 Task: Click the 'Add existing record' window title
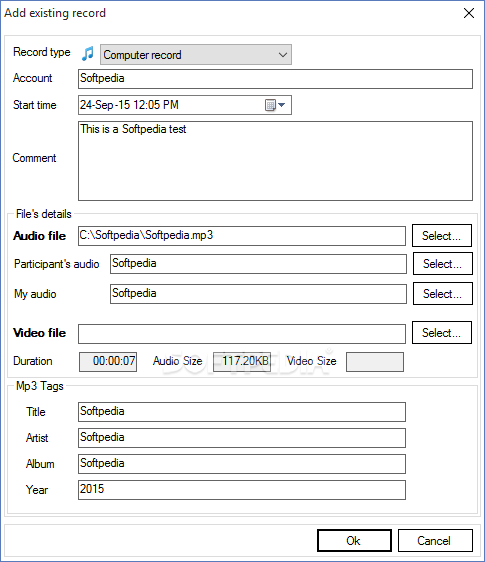coord(55,13)
